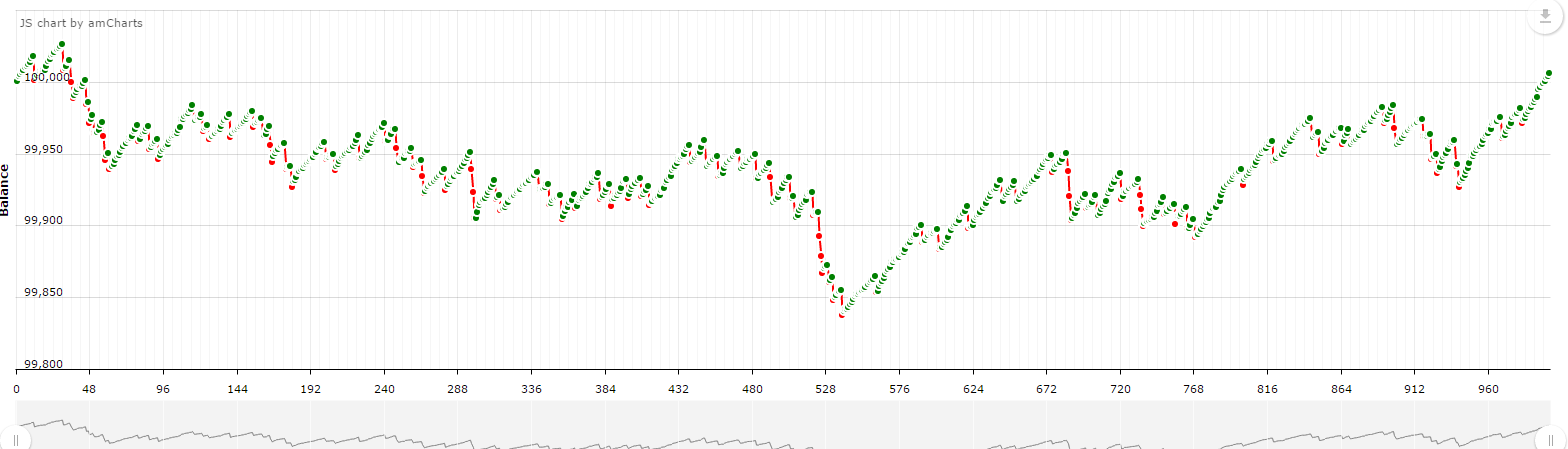Click the 100,000 value axis label

click(x=47, y=77)
